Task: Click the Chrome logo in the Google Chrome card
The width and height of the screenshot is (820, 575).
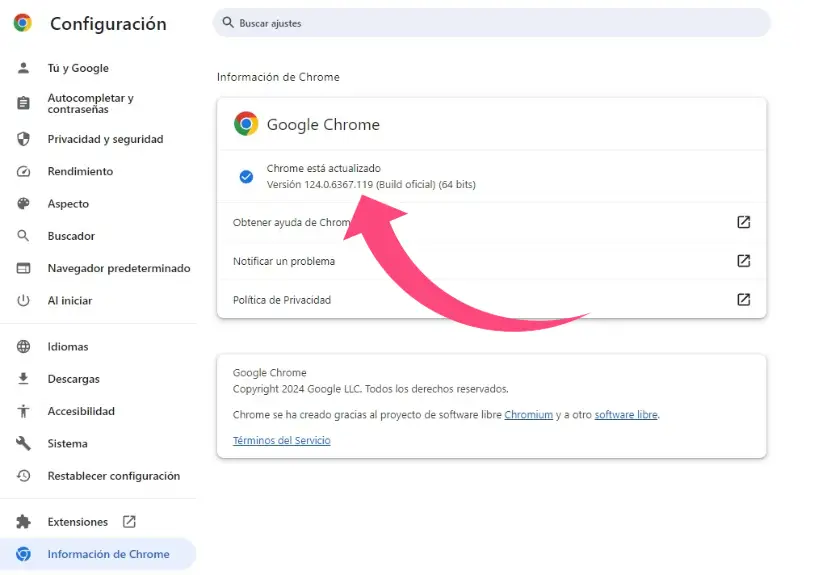Action: click(x=246, y=124)
